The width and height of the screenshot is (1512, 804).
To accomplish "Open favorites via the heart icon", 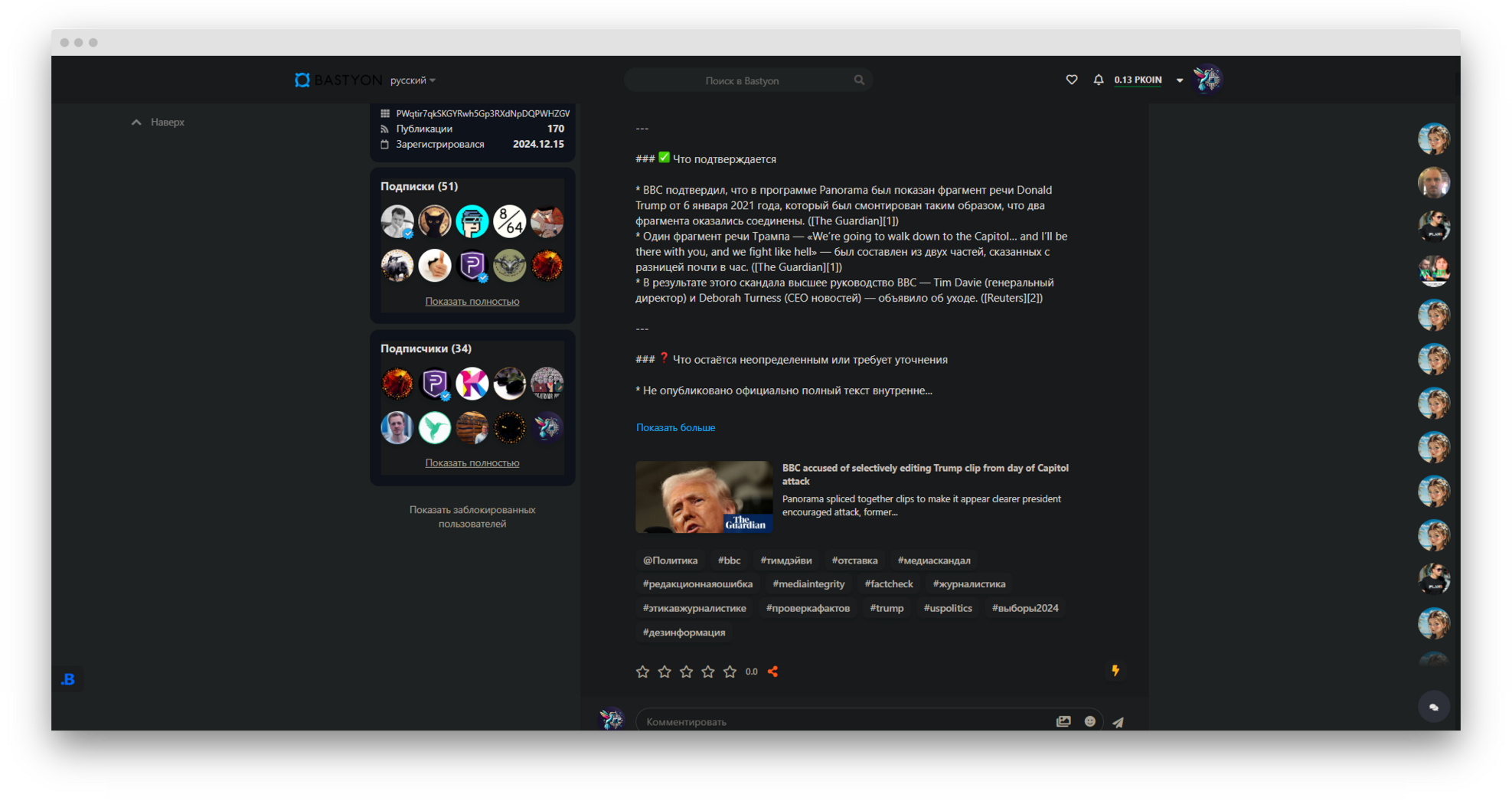I will coord(1072,80).
